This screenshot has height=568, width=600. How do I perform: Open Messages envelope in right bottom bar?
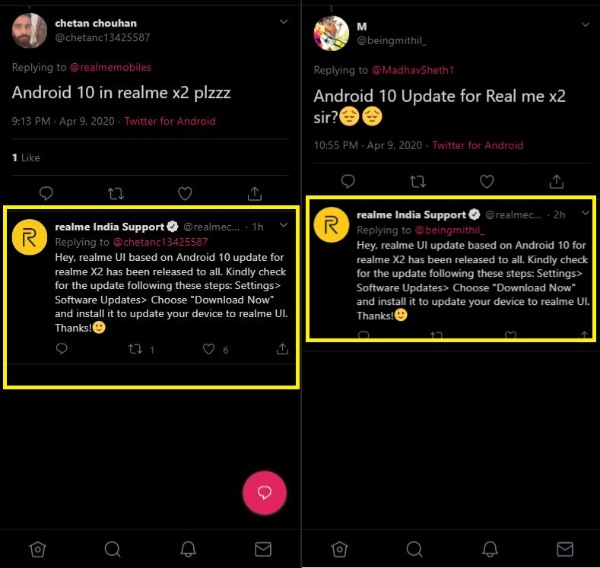(565, 549)
